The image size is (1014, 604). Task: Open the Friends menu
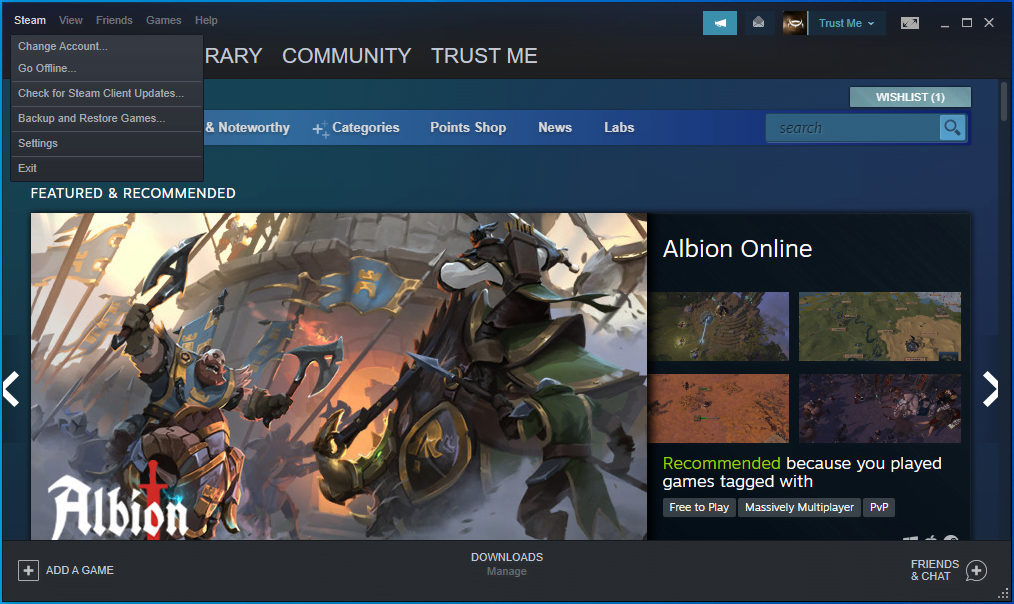coord(114,20)
